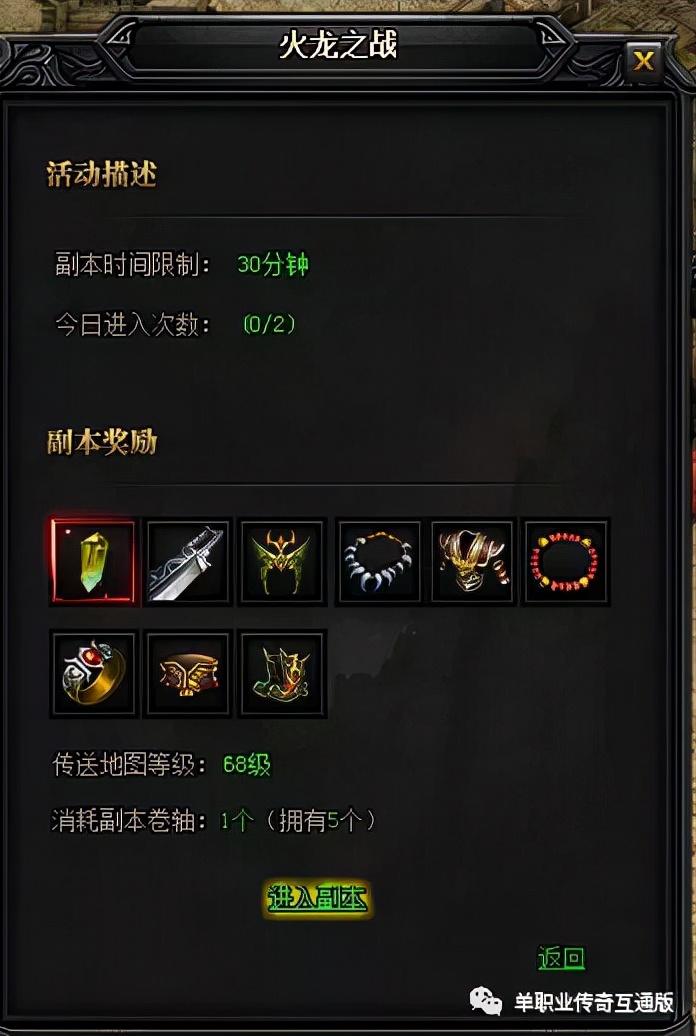This screenshot has height=1036, width=696.
Task: Click the WeChat watermark icon
Action: click(x=486, y=1002)
